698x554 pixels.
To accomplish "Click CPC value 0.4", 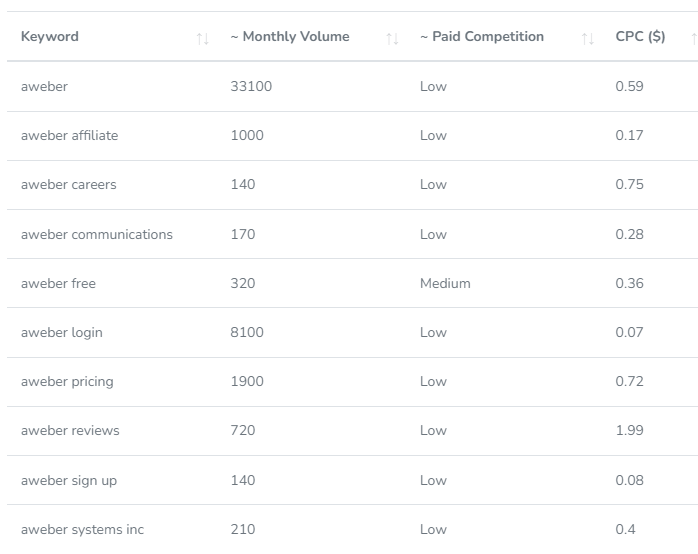I will 625,530.
